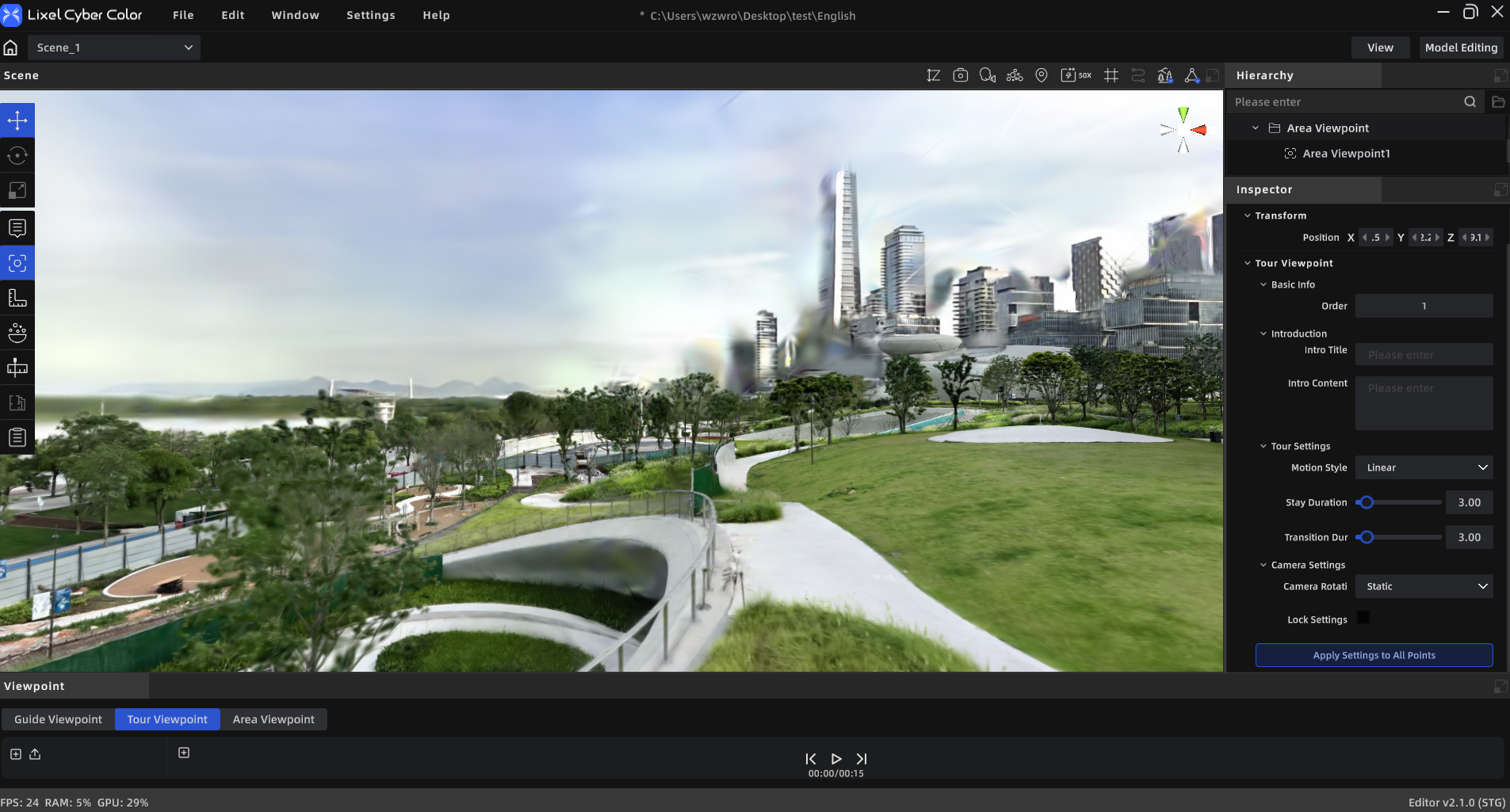The height and width of the screenshot is (812, 1510).
Task: Click the add viewpoint plus icon at bottom left
Action: 16,754
